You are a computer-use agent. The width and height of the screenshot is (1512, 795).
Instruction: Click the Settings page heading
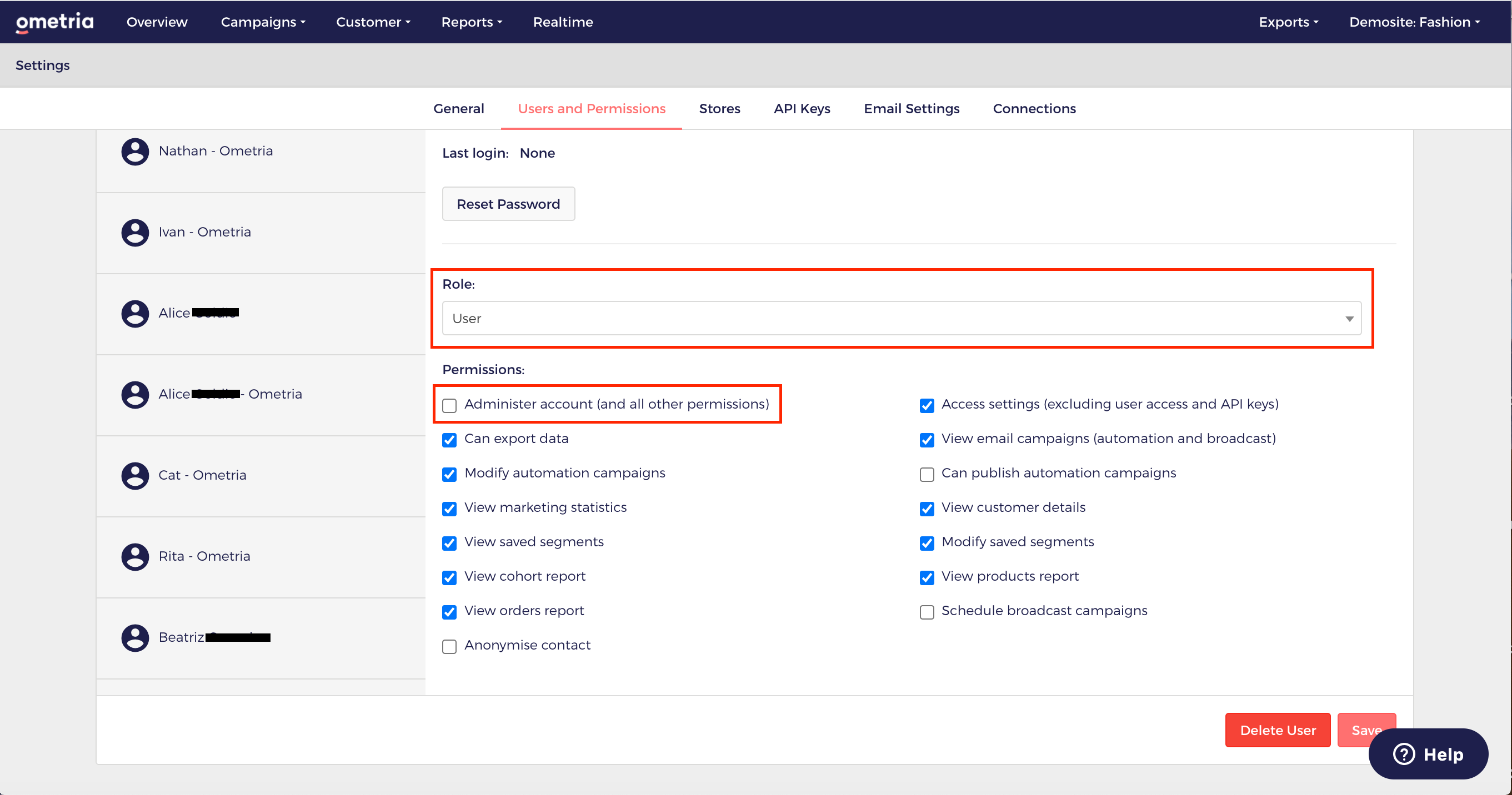tap(42, 65)
